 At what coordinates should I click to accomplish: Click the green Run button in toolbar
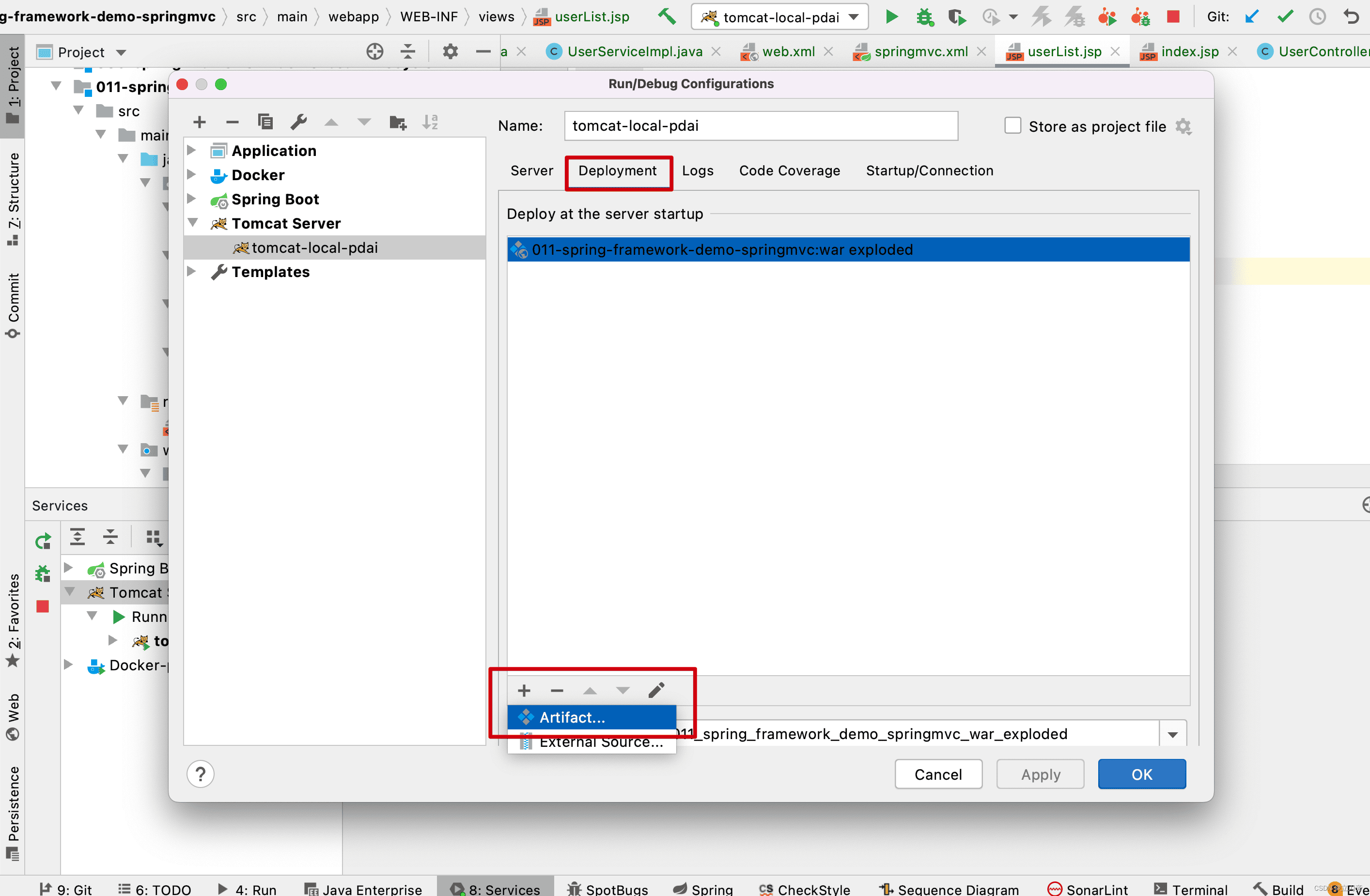[892, 16]
